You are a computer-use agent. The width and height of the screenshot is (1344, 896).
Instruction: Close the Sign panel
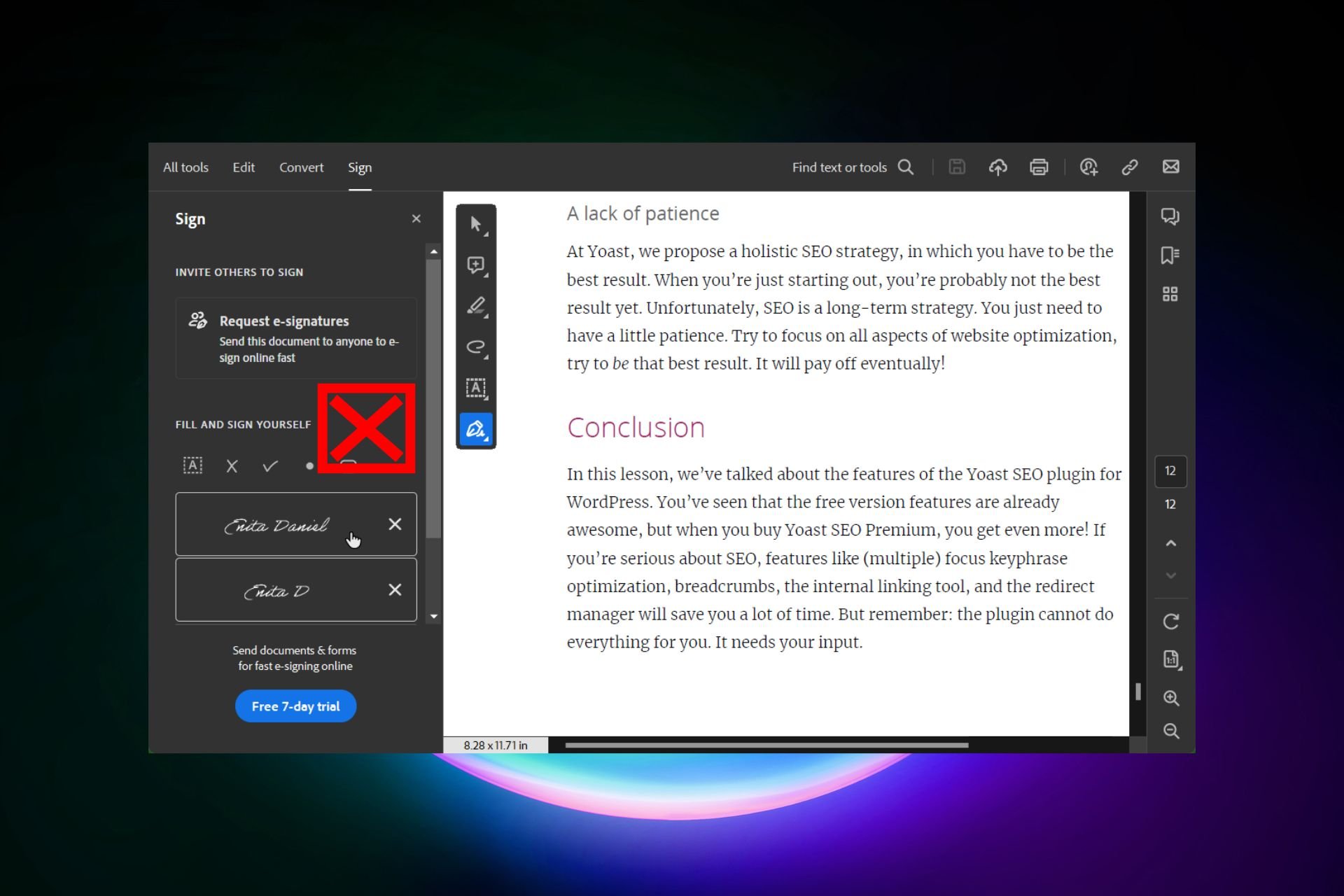(x=416, y=218)
